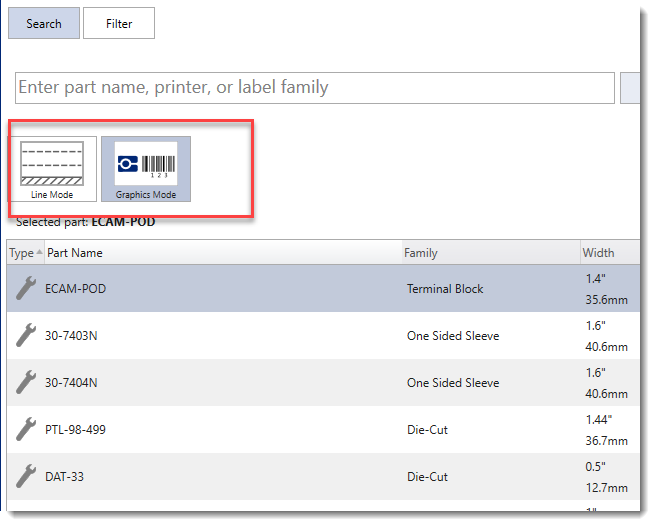
Task: Click wrench icon beside ECAM-POD
Action: [26, 288]
